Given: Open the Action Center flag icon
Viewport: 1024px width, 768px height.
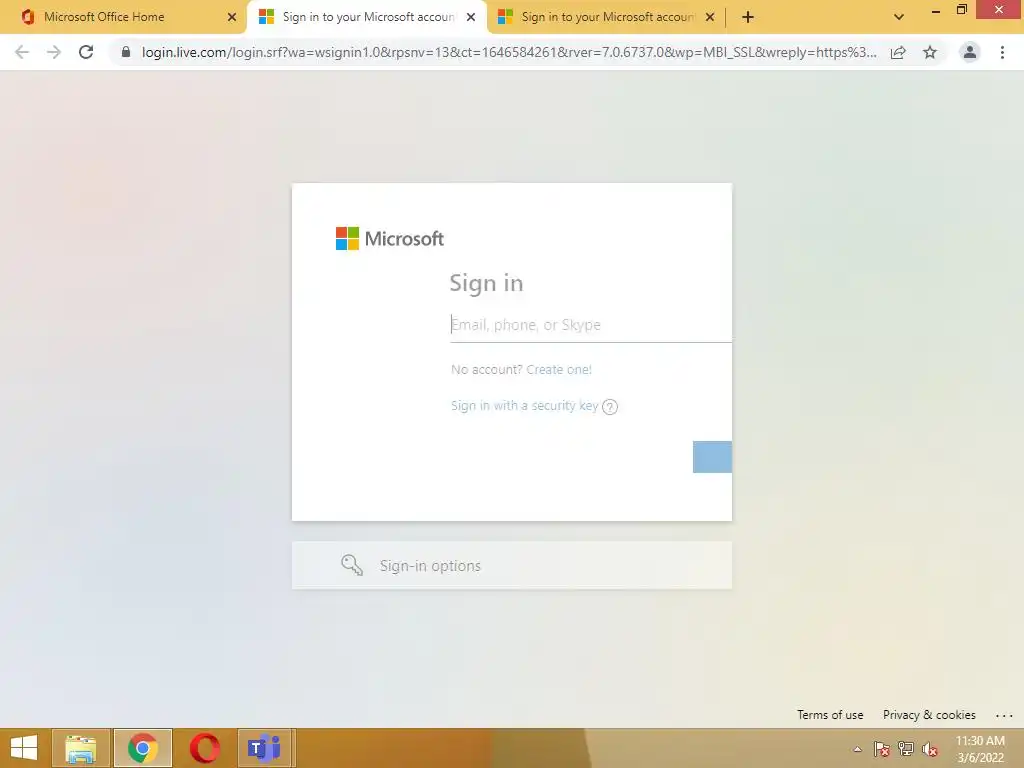Looking at the screenshot, I should pos(882,749).
